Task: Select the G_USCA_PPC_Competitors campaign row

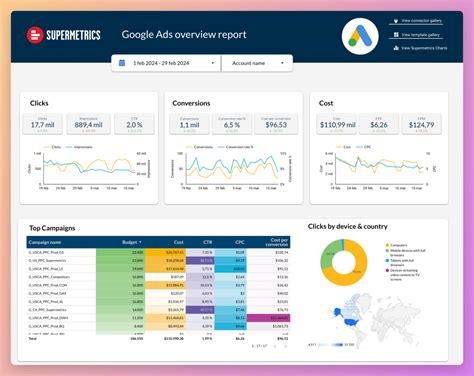Action: [x=158, y=277]
